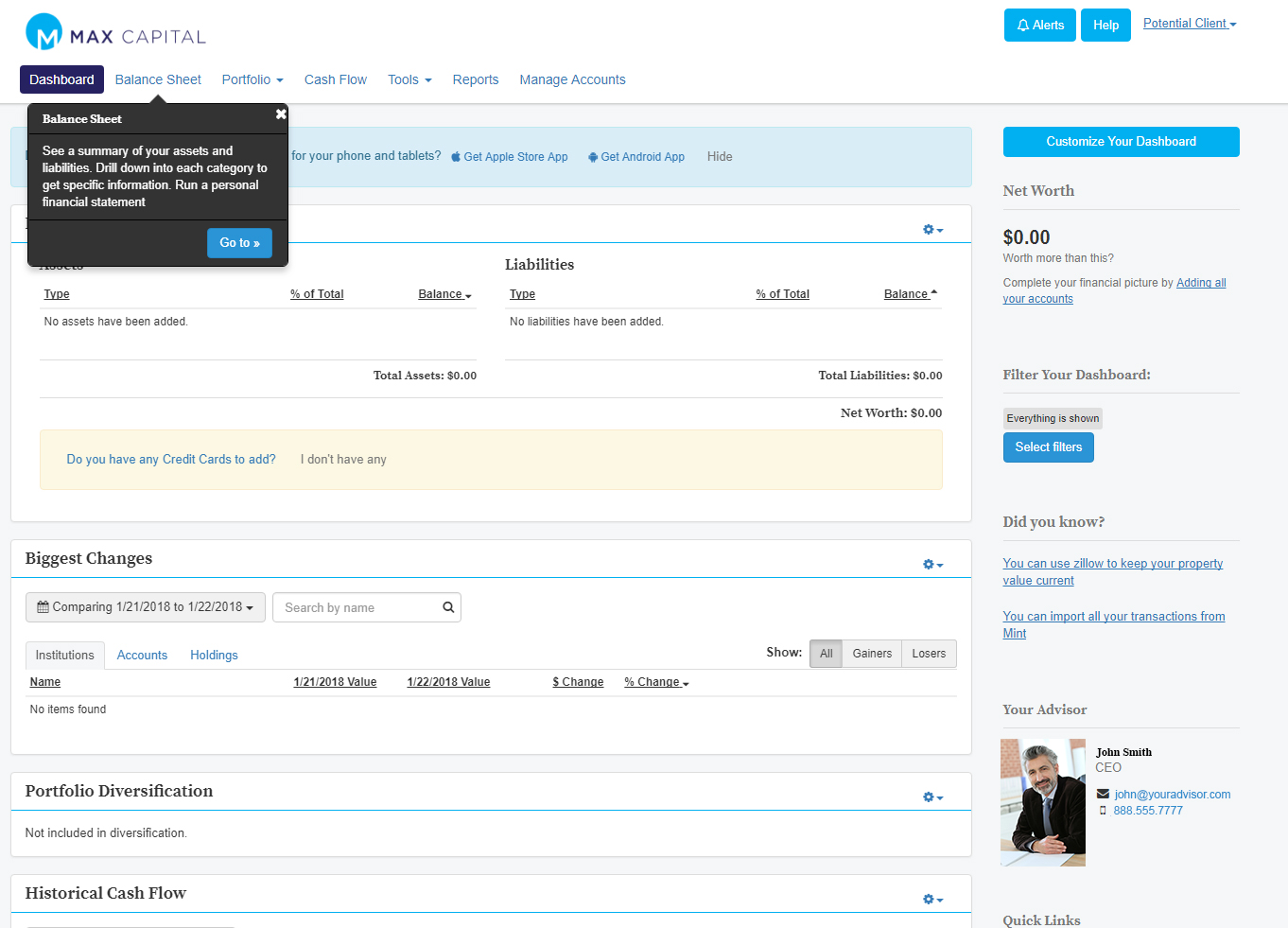Sort assets by % of Total
This screenshot has width=1288, height=928.
[x=317, y=294]
